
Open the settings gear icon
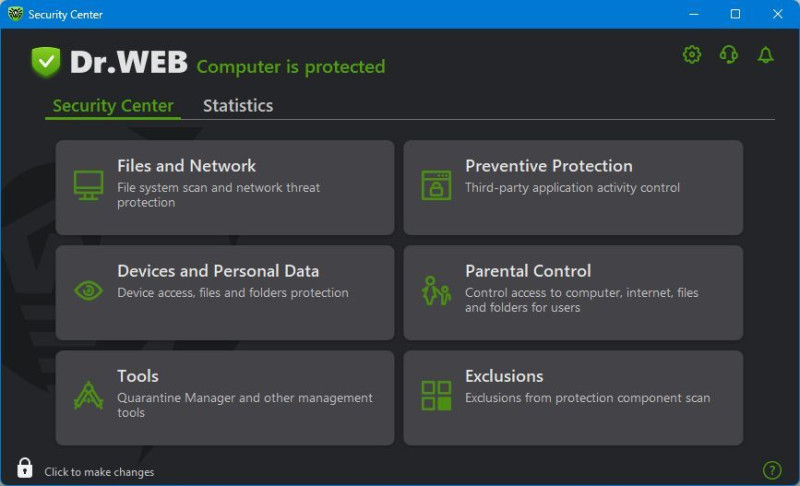(692, 54)
